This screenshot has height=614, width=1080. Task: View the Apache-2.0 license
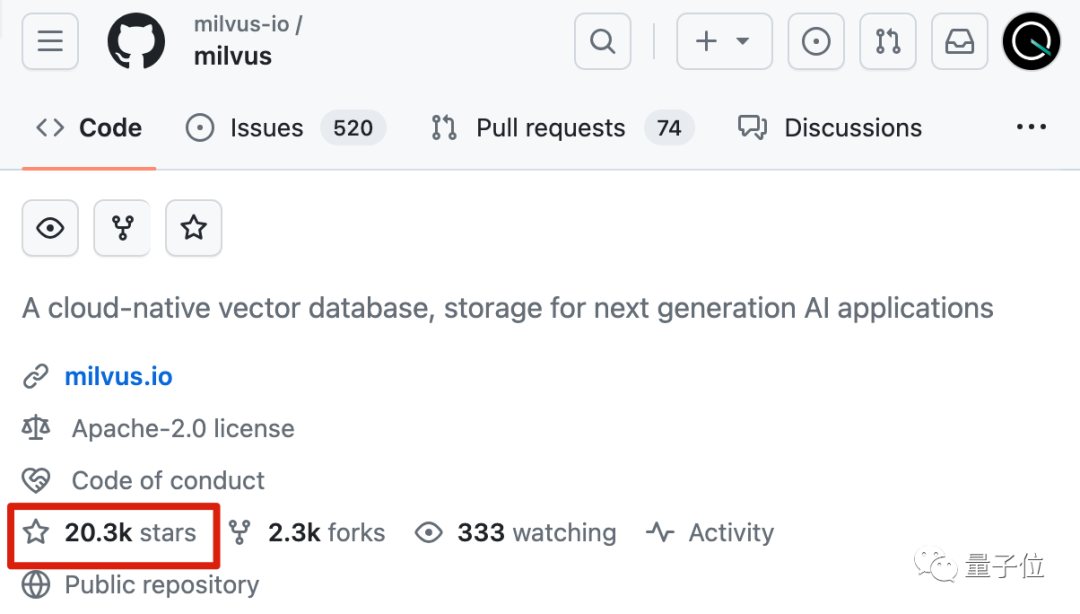pos(182,429)
